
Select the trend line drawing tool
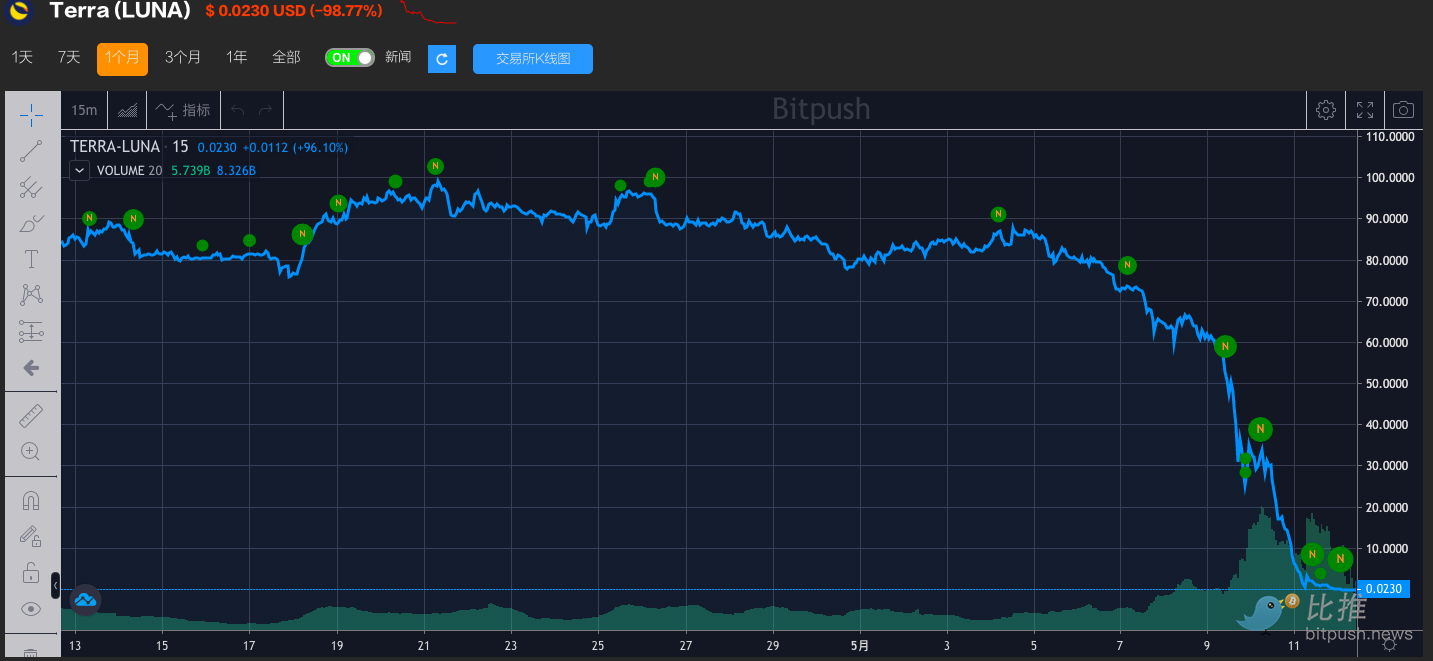(31, 150)
